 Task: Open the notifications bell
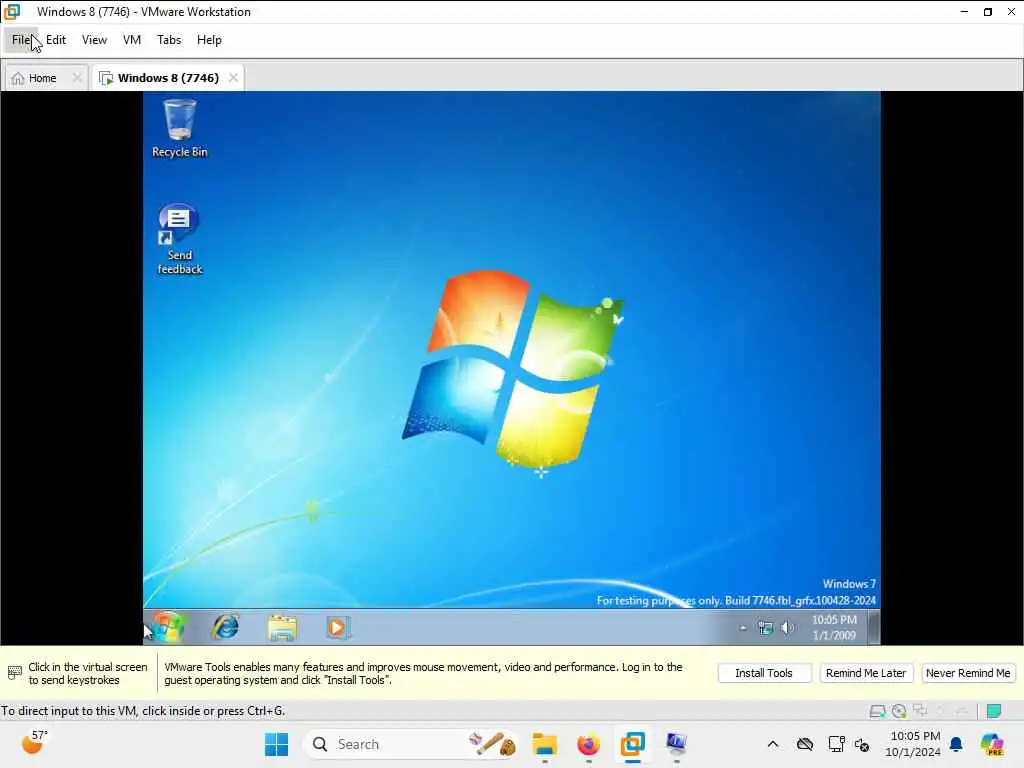[x=956, y=744]
